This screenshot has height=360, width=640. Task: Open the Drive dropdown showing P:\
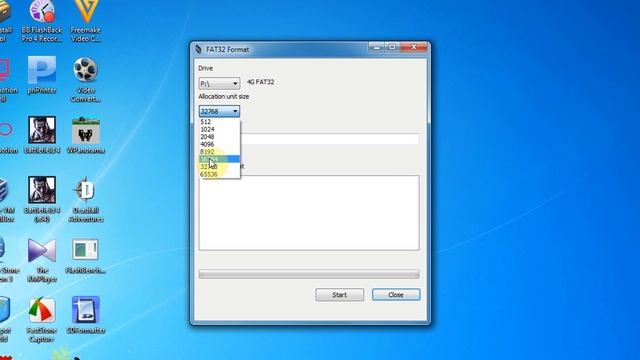coord(219,83)
